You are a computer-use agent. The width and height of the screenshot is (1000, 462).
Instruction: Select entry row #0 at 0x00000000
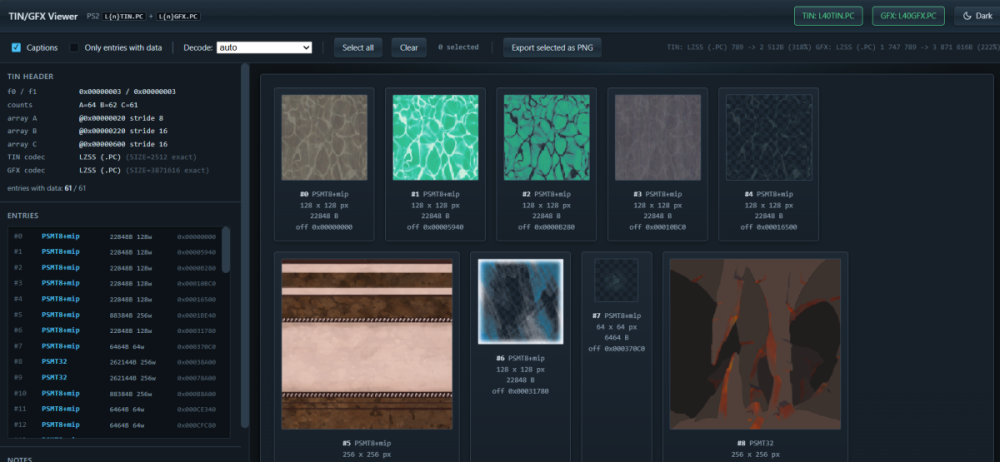click(x=115, y=236)
